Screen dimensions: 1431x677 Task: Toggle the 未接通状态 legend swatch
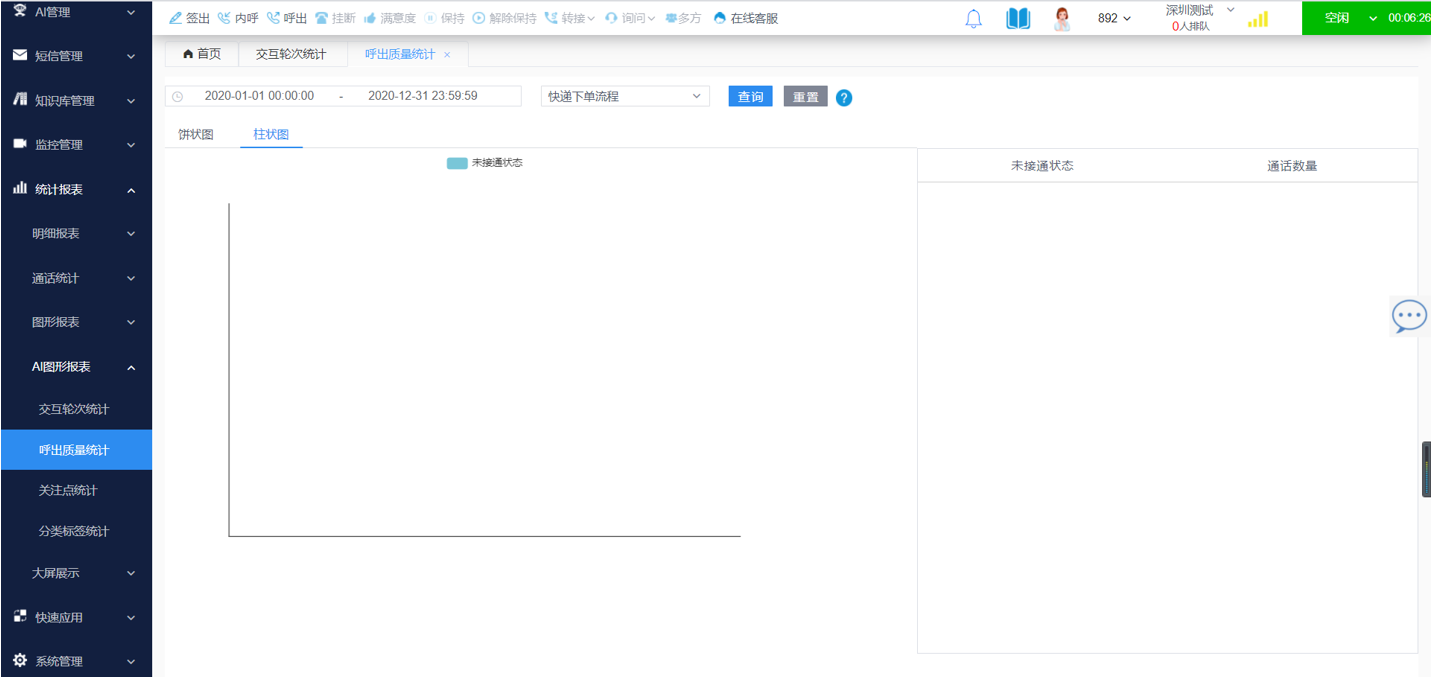(457, 163)
